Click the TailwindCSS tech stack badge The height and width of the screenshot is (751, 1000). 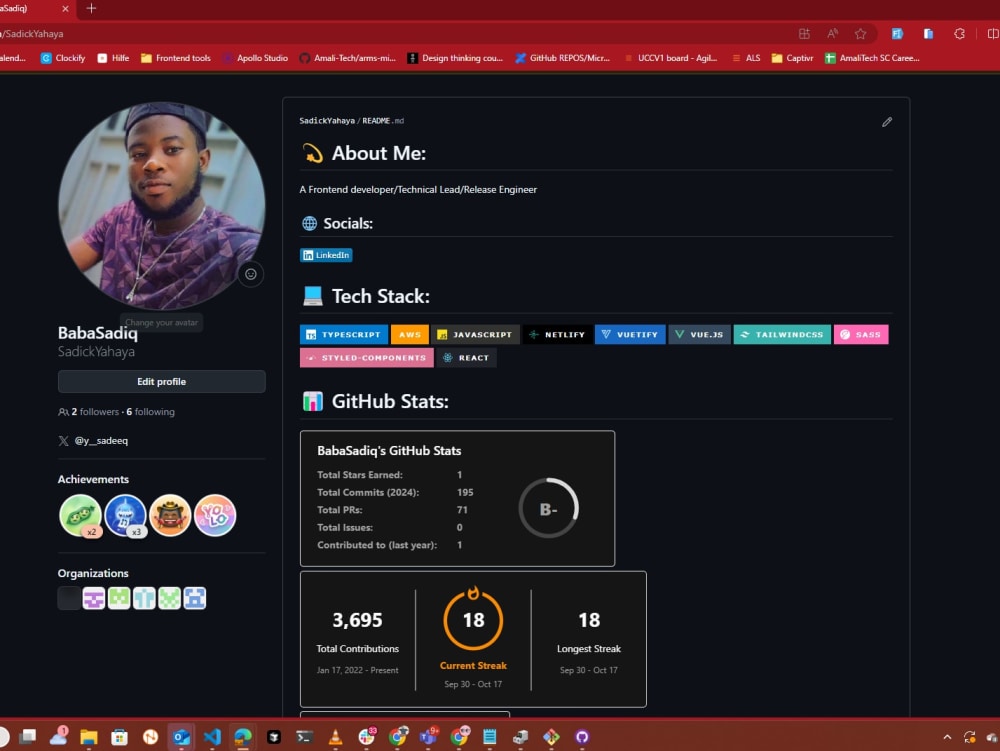(x=783, y=334)
